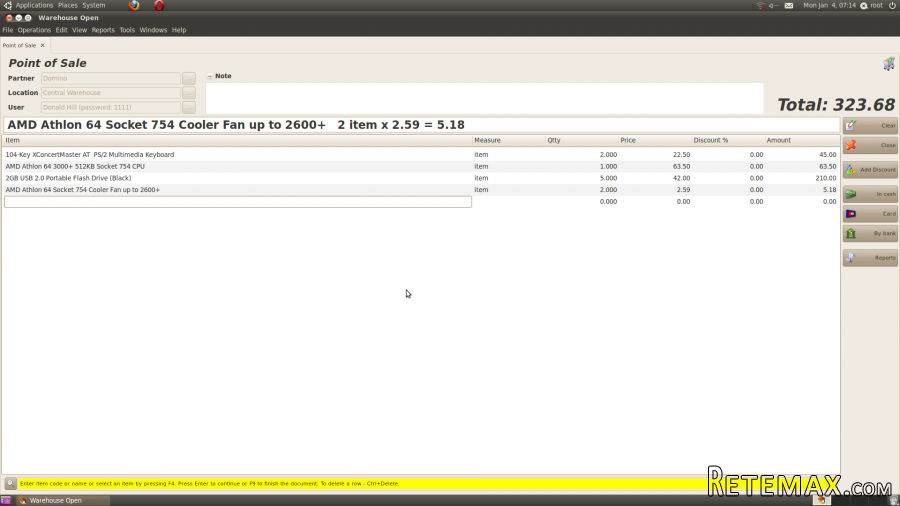Click inside the Note text area
Screen dimensions: 900x506
(484, 98)
